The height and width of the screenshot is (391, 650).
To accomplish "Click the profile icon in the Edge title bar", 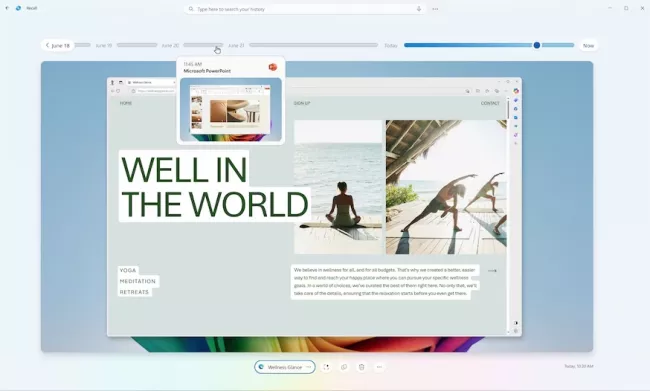I will point(112,83).
